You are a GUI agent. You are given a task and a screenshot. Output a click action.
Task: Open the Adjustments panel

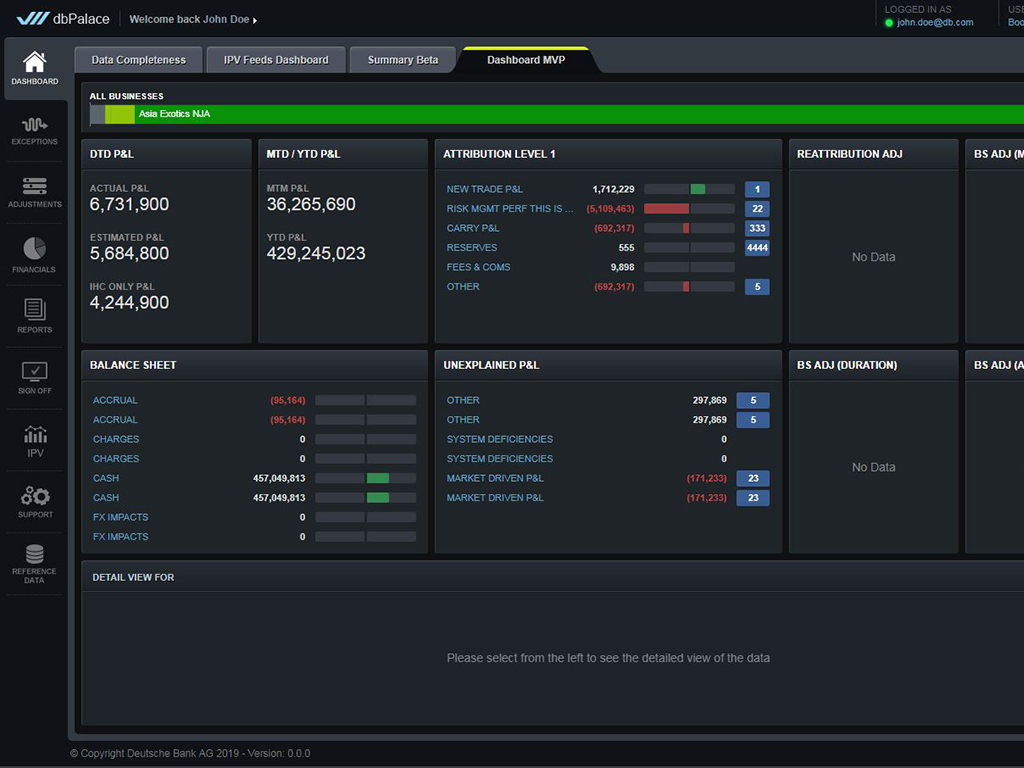point(34,190)
